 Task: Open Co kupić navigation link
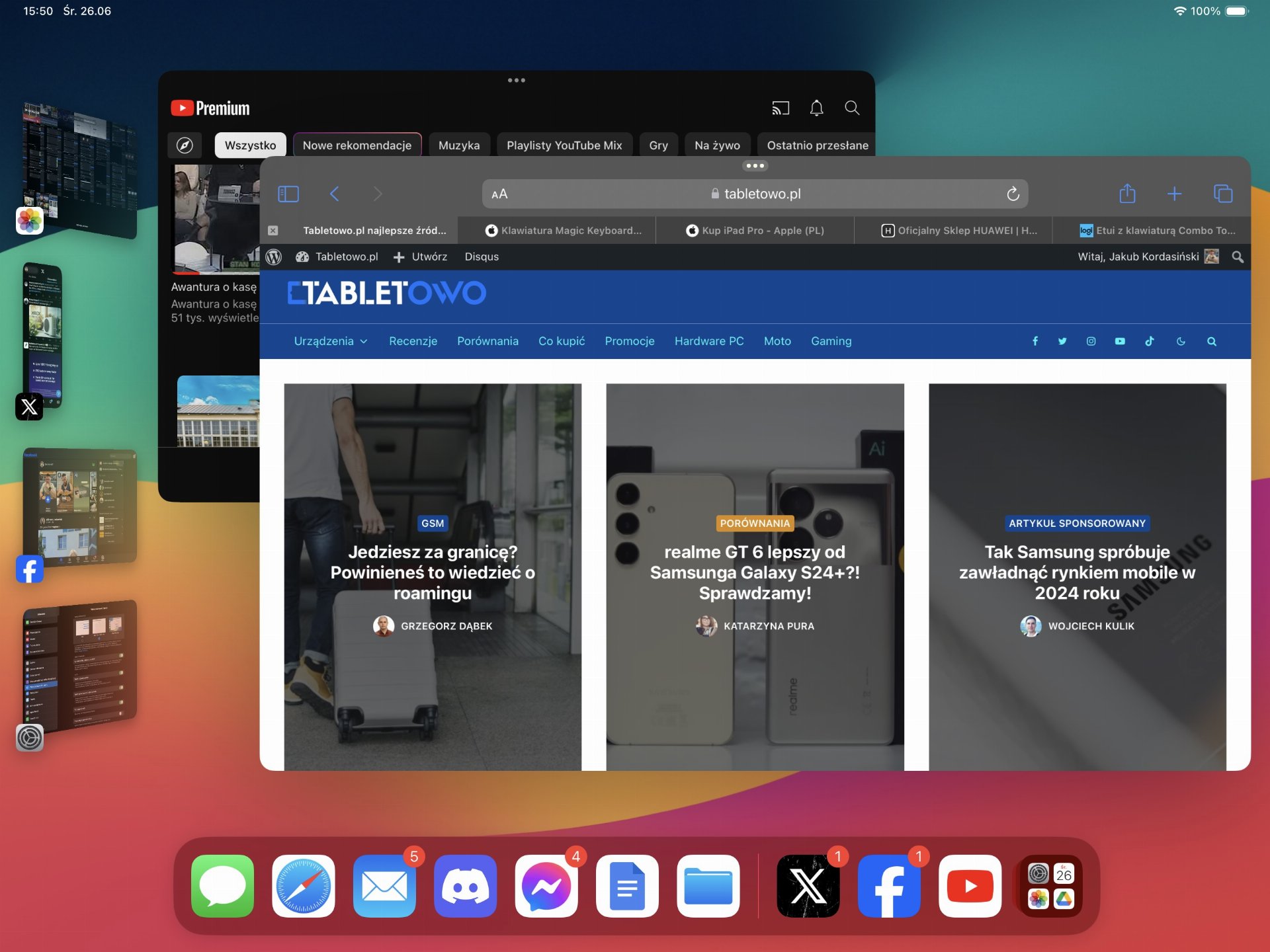pyautogui.click(x=562, y=341)
